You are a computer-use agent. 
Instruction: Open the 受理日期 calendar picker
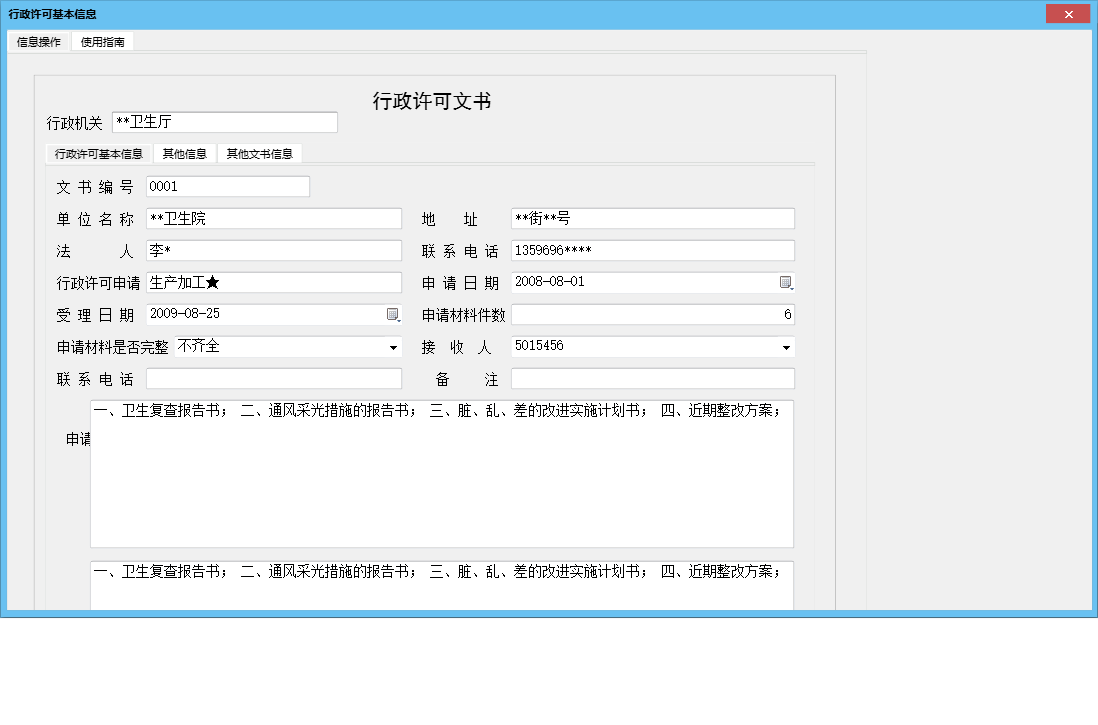[393, 314]
